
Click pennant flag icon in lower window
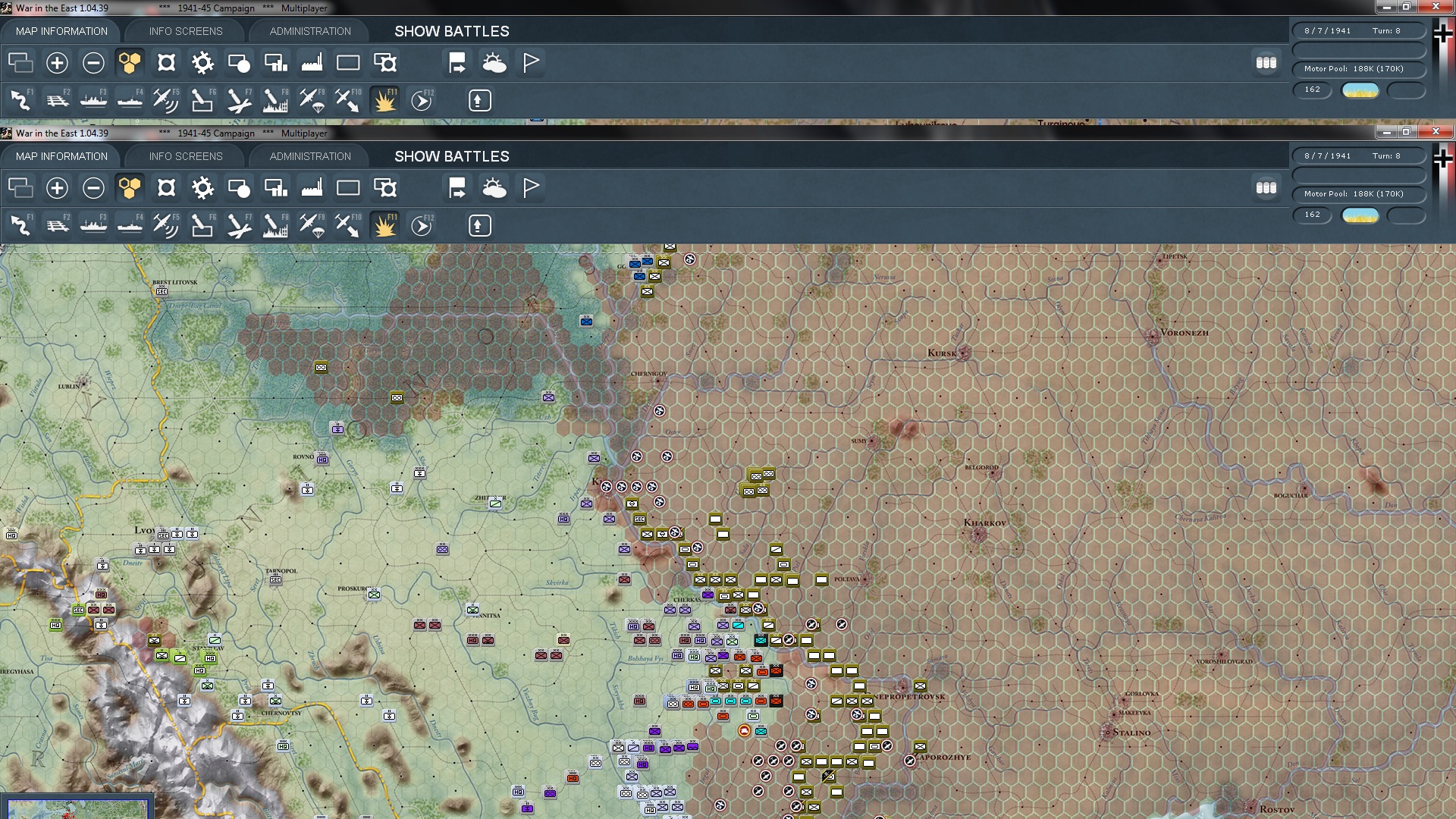point(531,188)
